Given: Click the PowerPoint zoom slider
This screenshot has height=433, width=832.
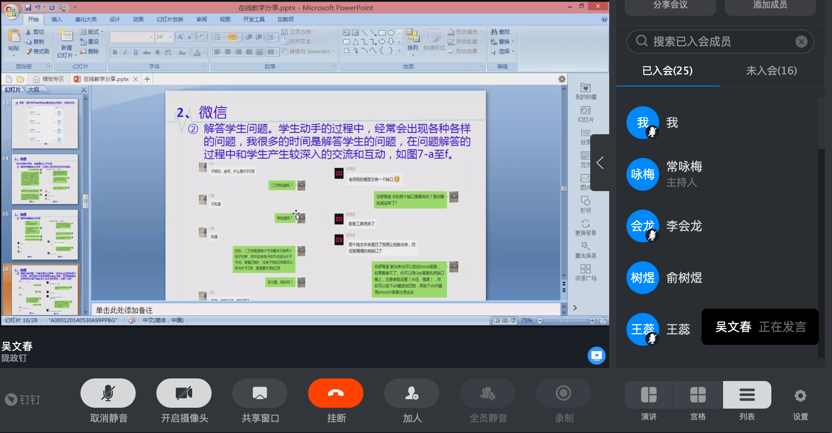Looking at the screenshot, I should [x=565, y=321].
